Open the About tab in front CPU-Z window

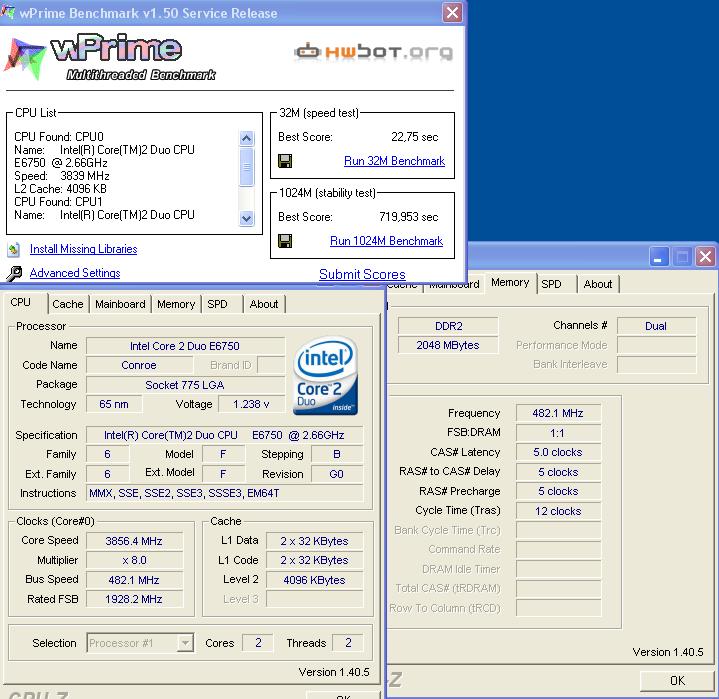pyautogui.click(x=264, y=304)
